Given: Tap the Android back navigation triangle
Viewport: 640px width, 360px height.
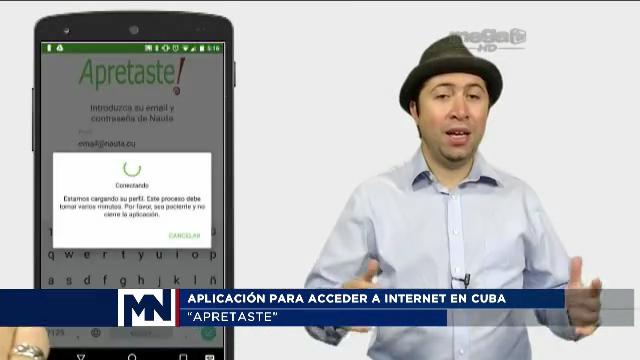Looking at the screenshot, I should click(x=81, y=357).
